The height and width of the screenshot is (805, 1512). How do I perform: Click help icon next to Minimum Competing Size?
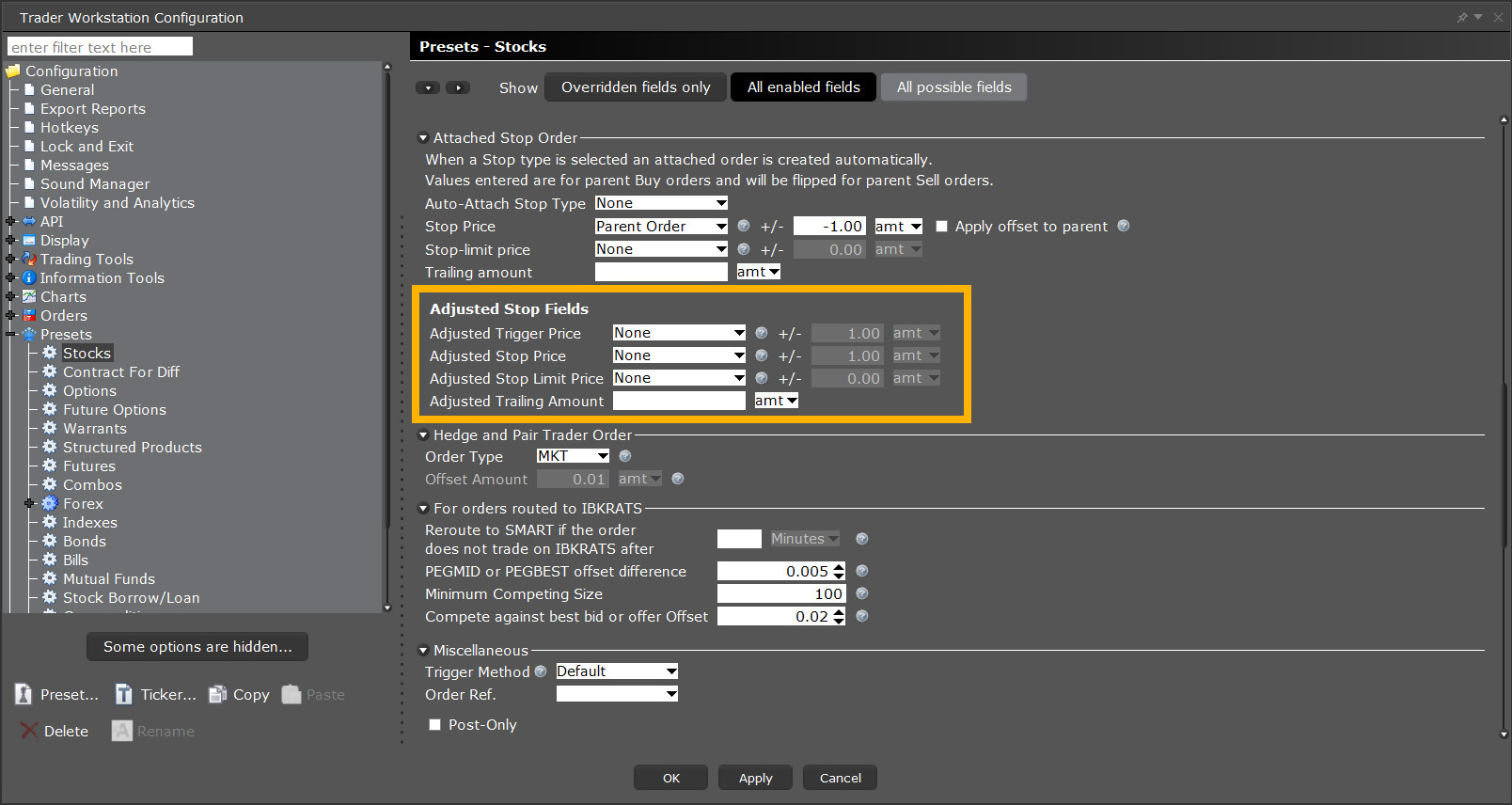coord(861,593)
